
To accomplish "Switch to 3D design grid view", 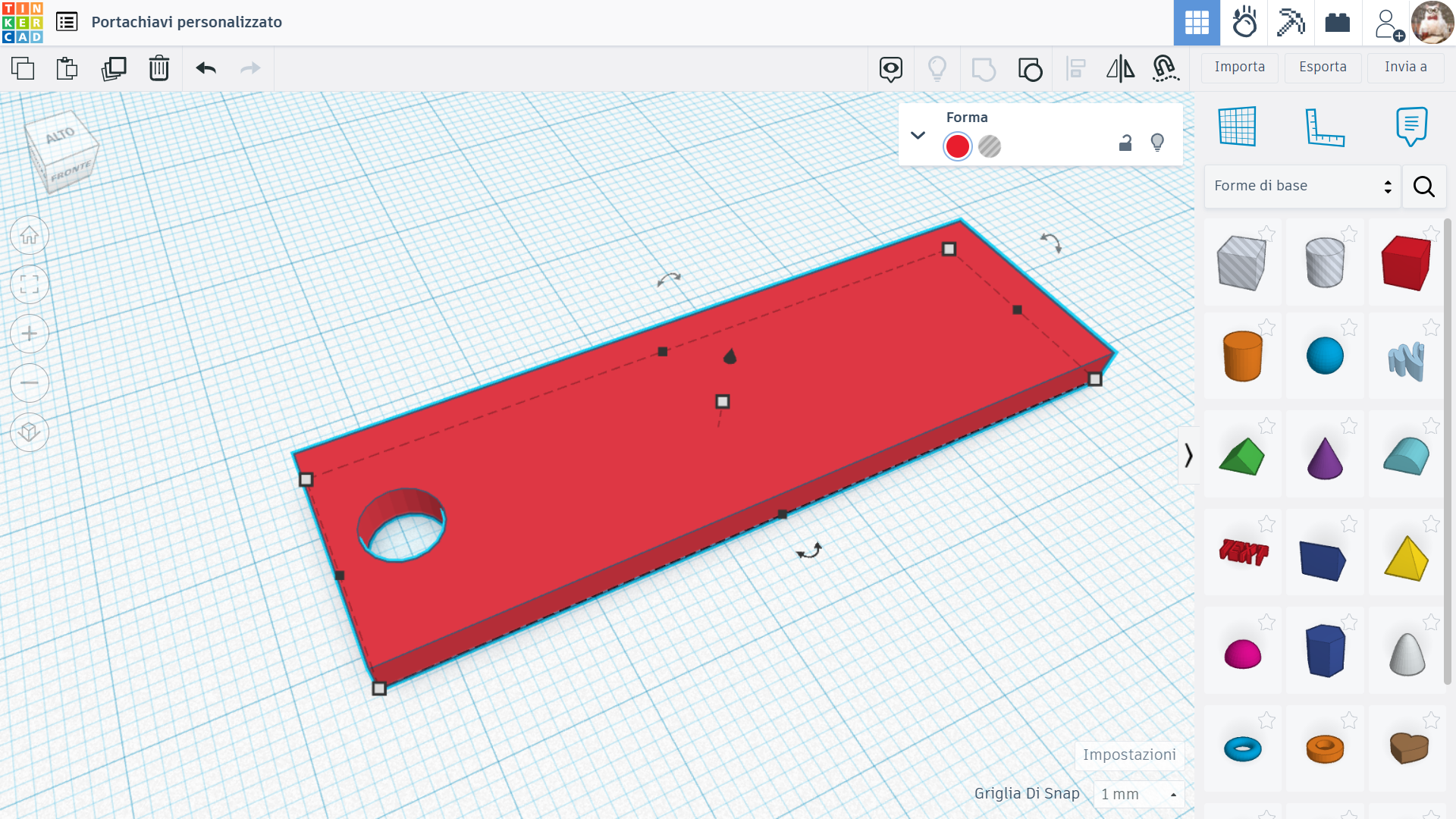I will [1197, 23].
